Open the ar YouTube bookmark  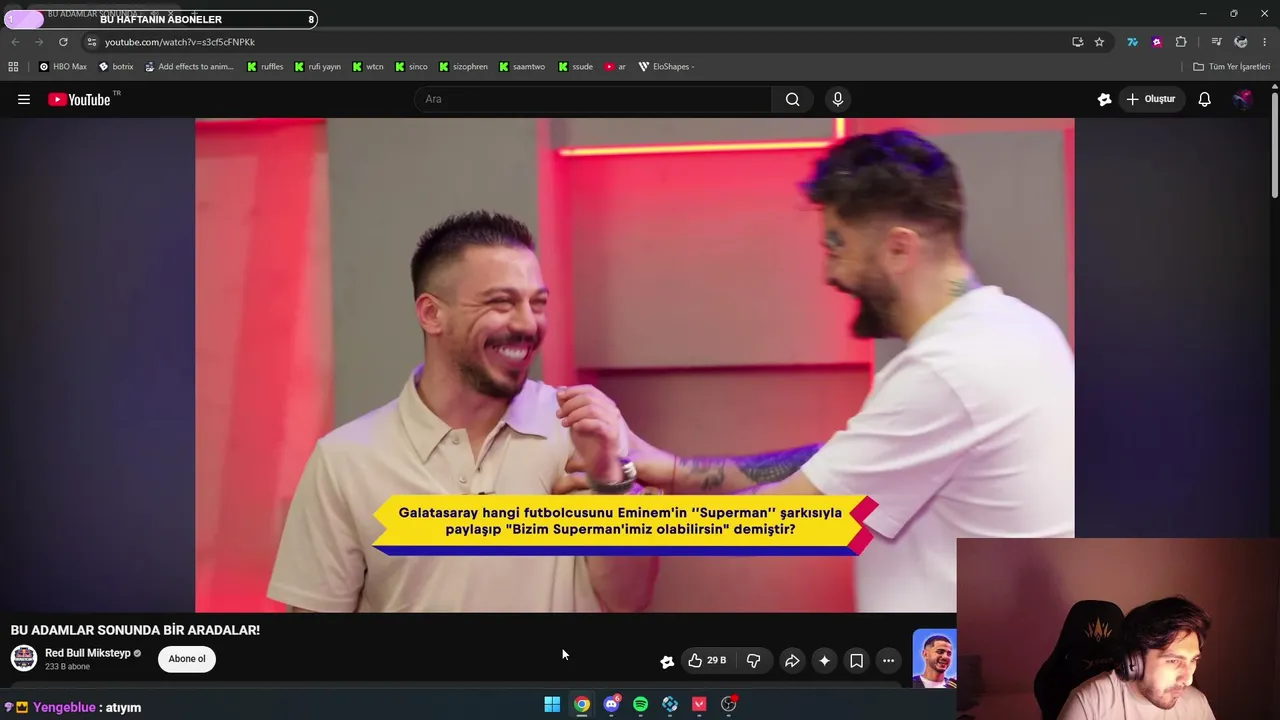tap(615, 67)
